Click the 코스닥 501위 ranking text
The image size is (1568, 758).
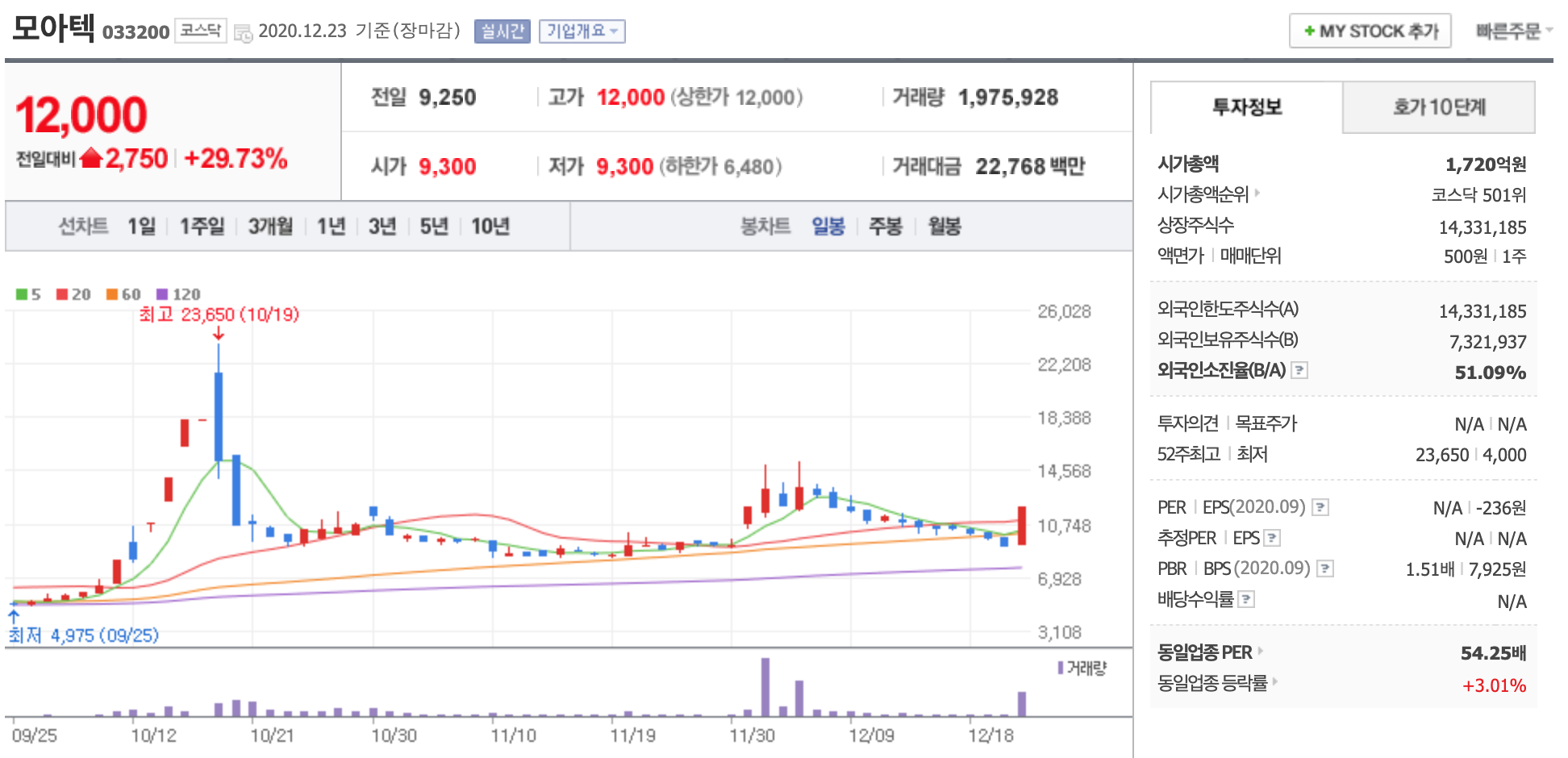point(1479,195)
